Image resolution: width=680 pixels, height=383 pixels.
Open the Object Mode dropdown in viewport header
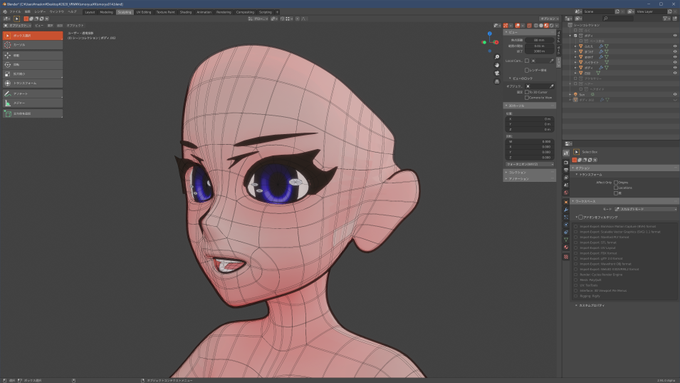pos(18,26)
